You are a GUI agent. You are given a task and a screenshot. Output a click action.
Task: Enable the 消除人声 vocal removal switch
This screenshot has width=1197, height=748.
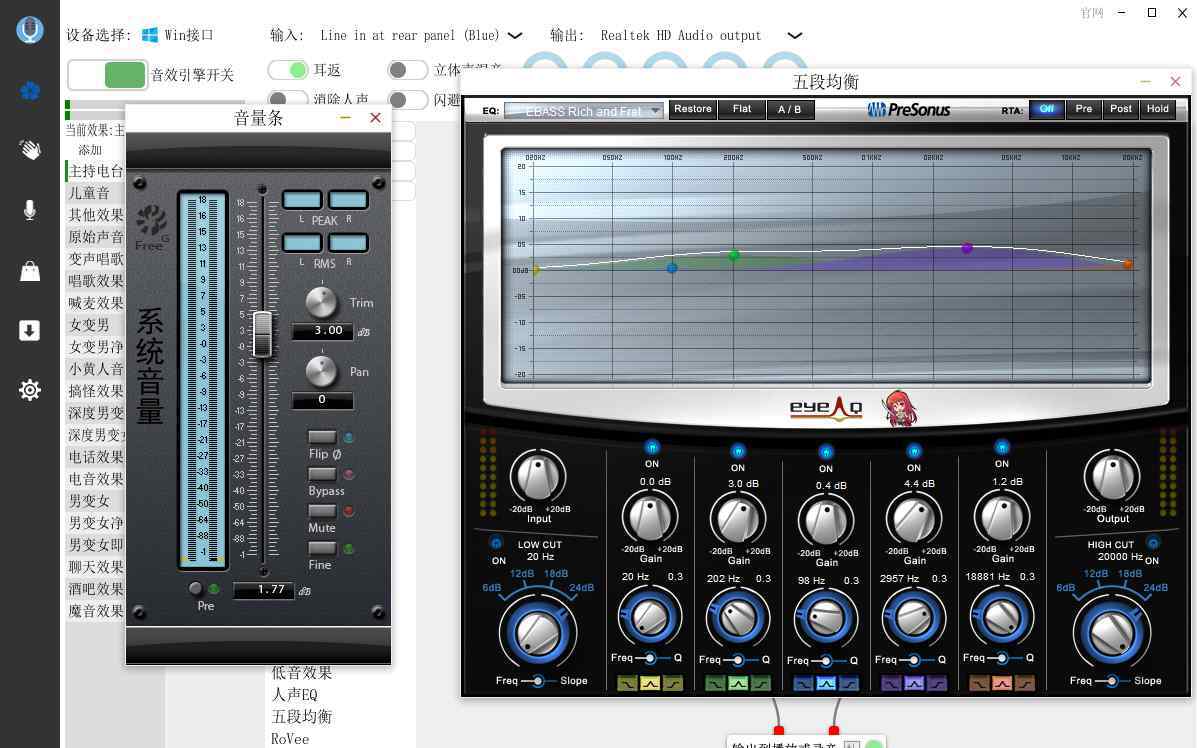288,98
